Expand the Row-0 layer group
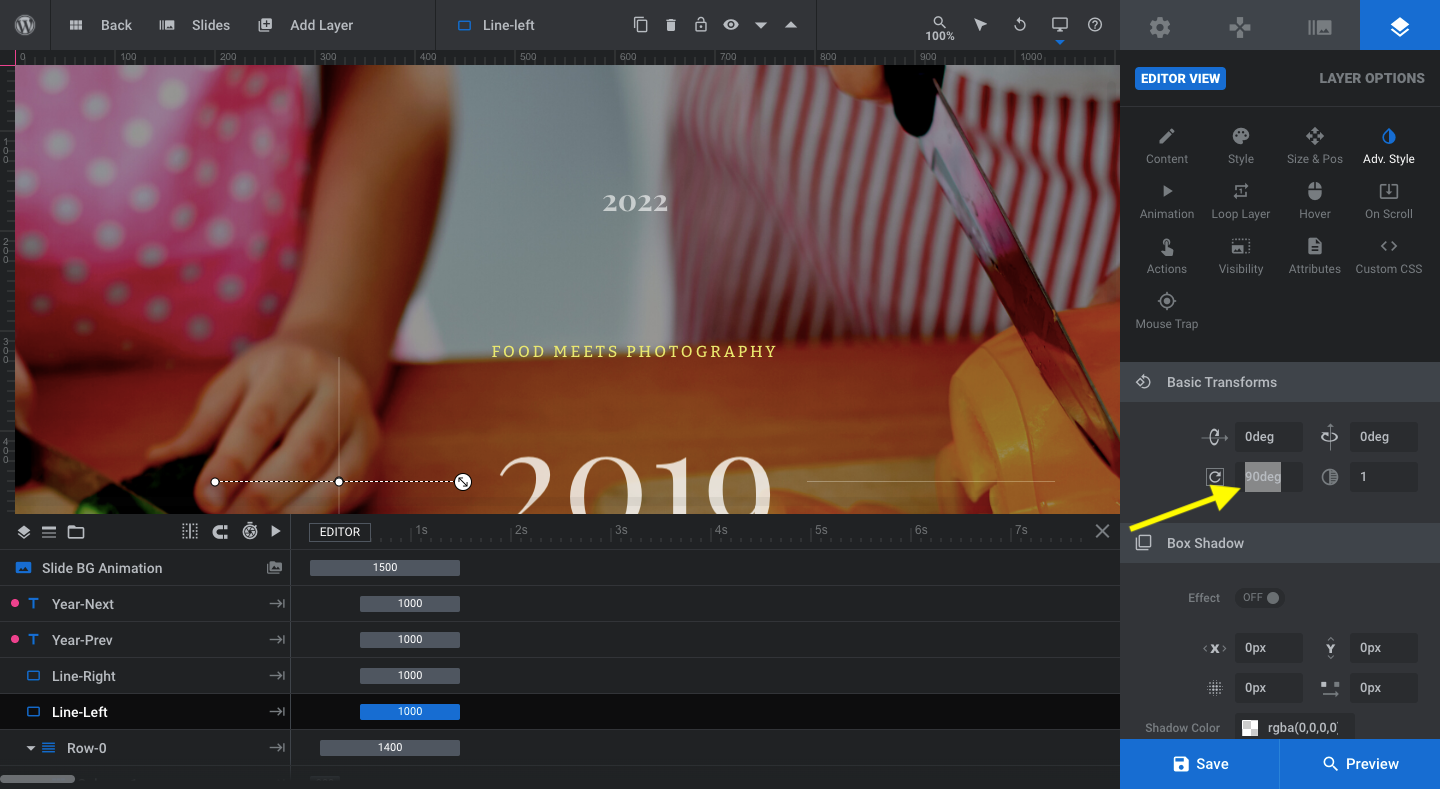The image size is (1440, 789). (x=31, y=748)
